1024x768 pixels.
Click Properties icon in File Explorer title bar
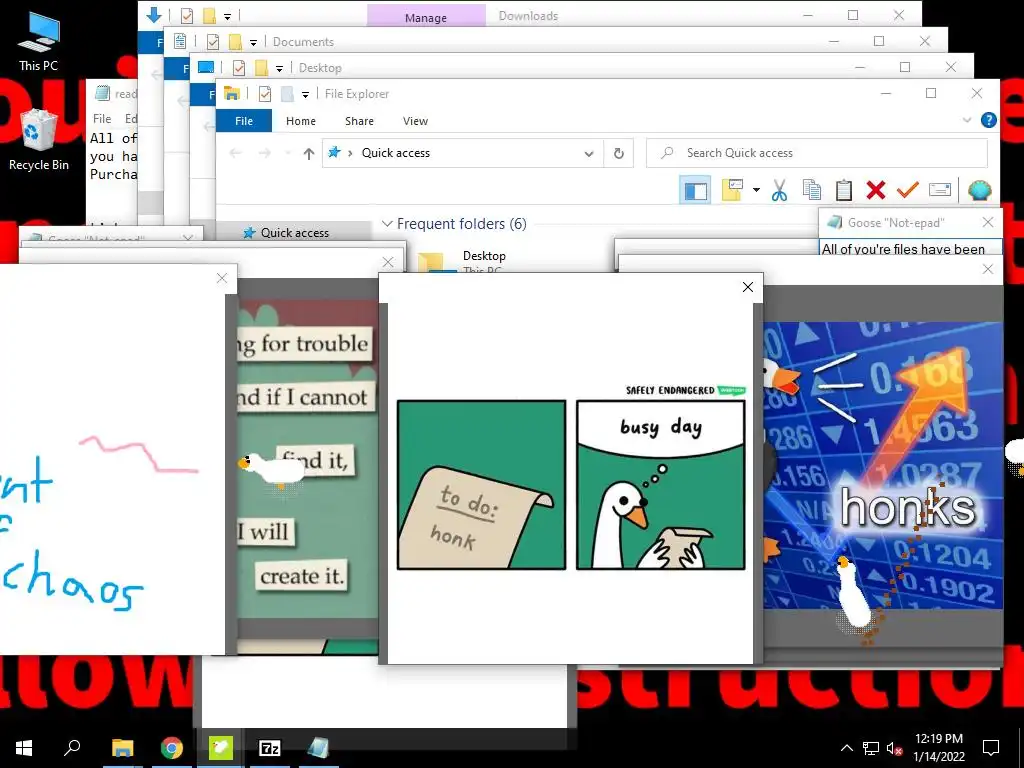click(264, 94)
